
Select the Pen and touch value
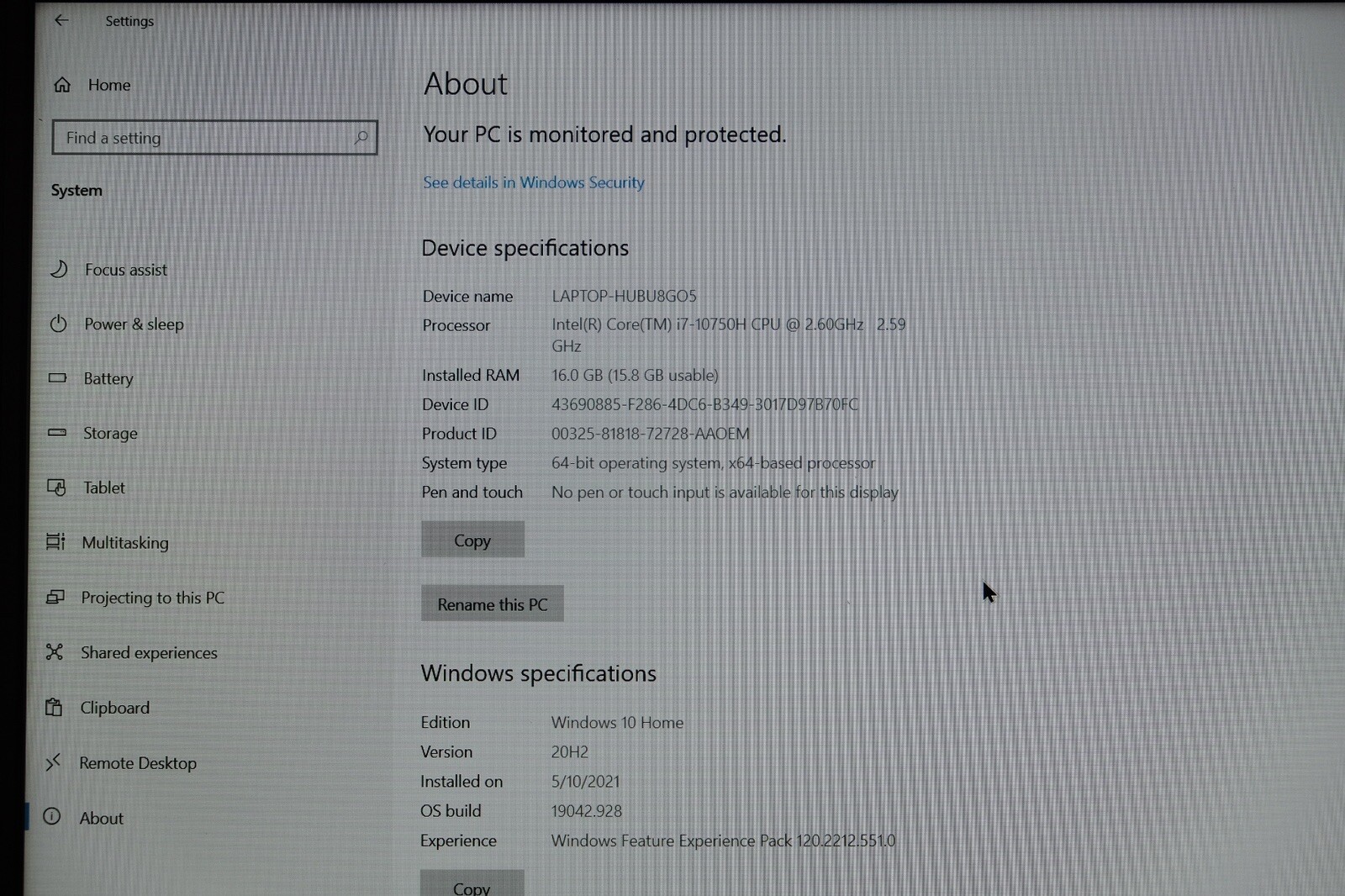point(725,492)
